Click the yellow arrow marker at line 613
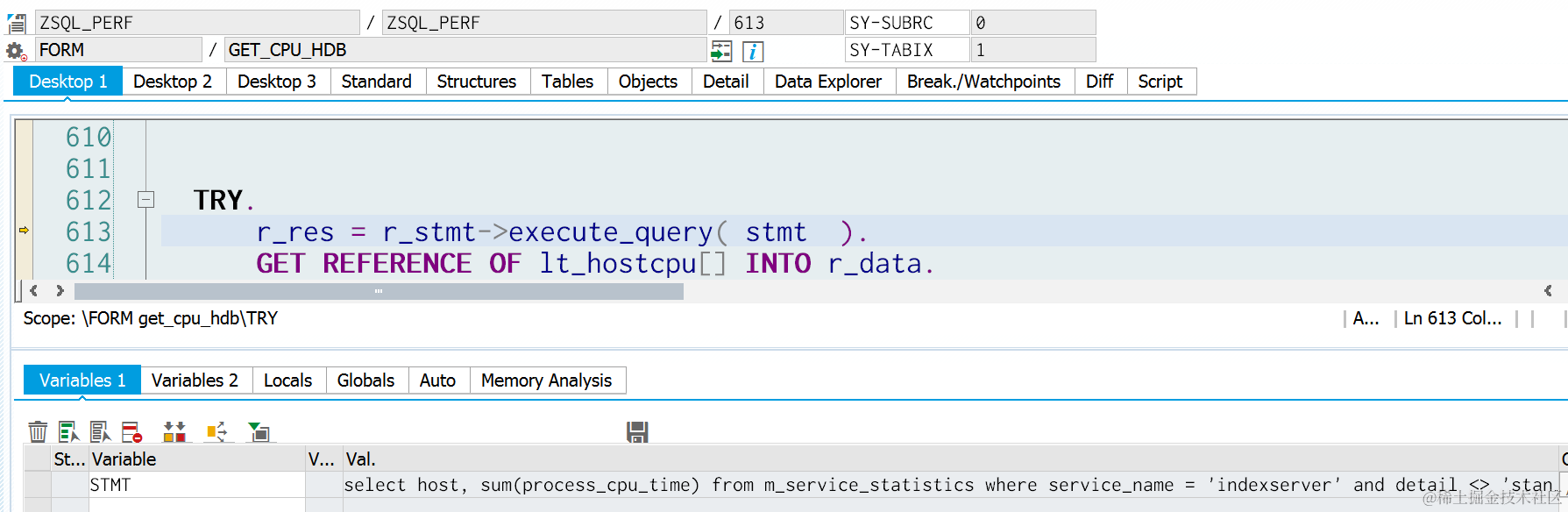Screen dimensions: 1568x512 24,231
